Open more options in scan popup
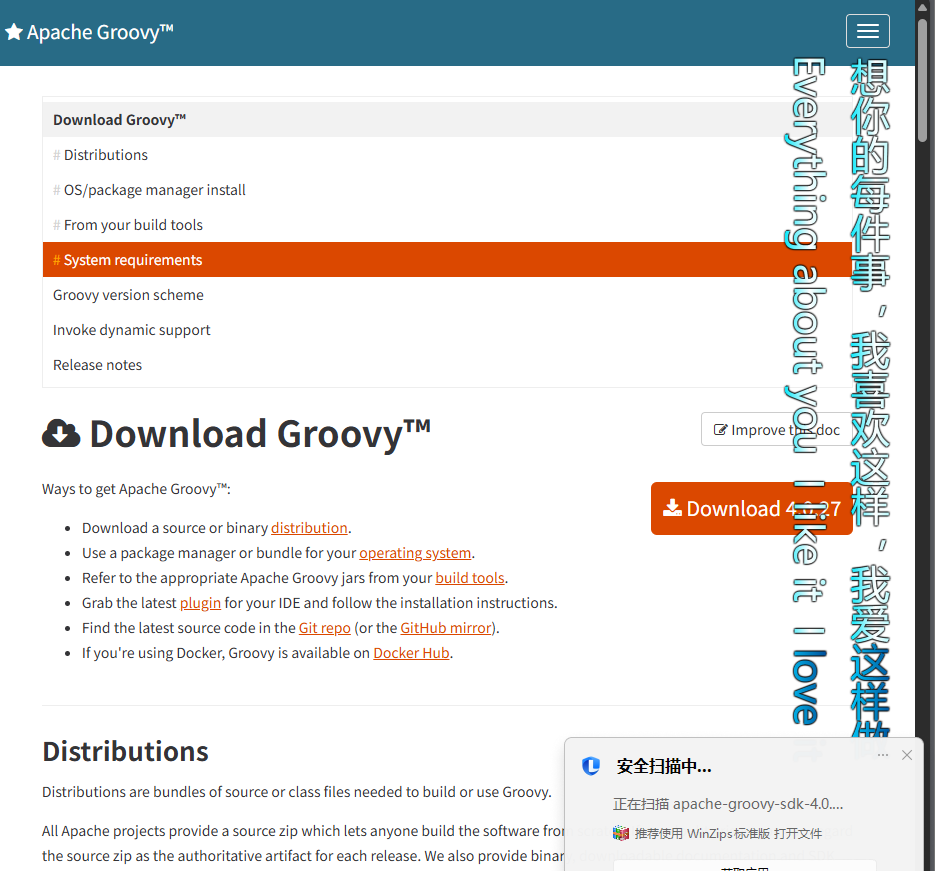 click(883, 755)
